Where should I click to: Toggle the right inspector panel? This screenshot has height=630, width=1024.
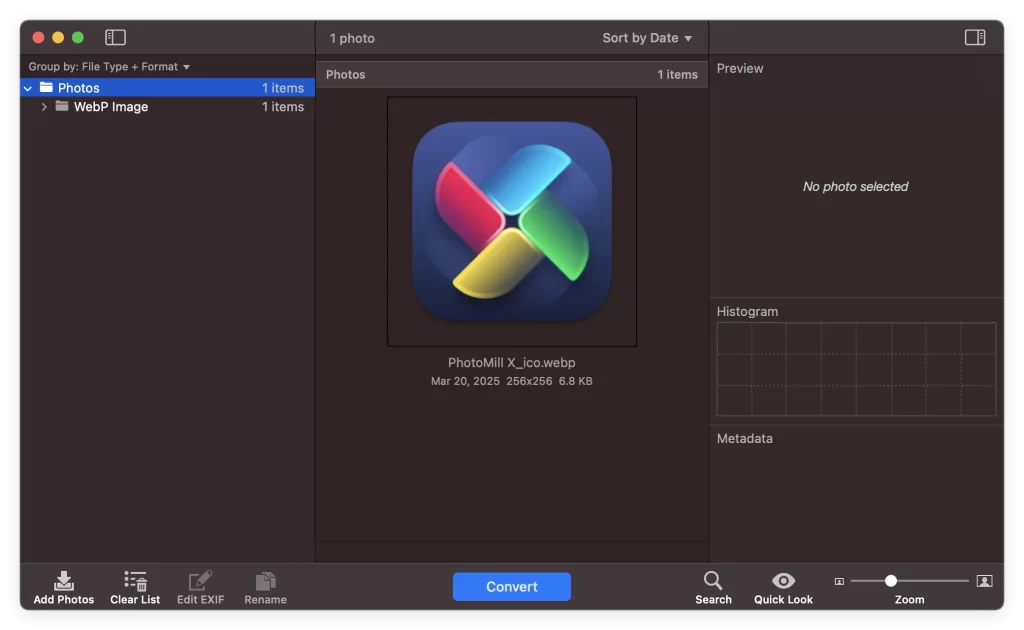(975, 38)
